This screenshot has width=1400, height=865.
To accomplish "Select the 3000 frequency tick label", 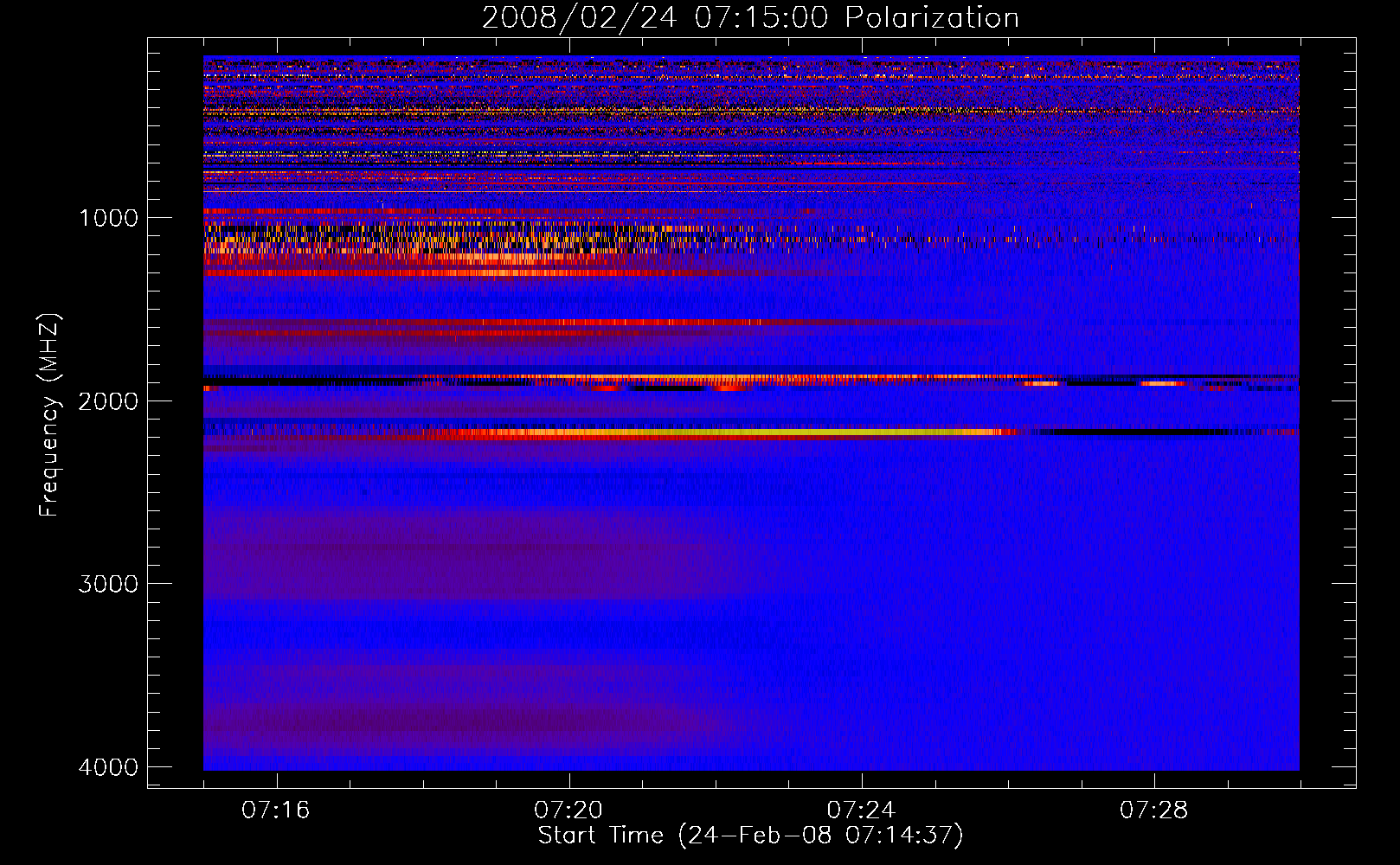I will tap(108, 584).
